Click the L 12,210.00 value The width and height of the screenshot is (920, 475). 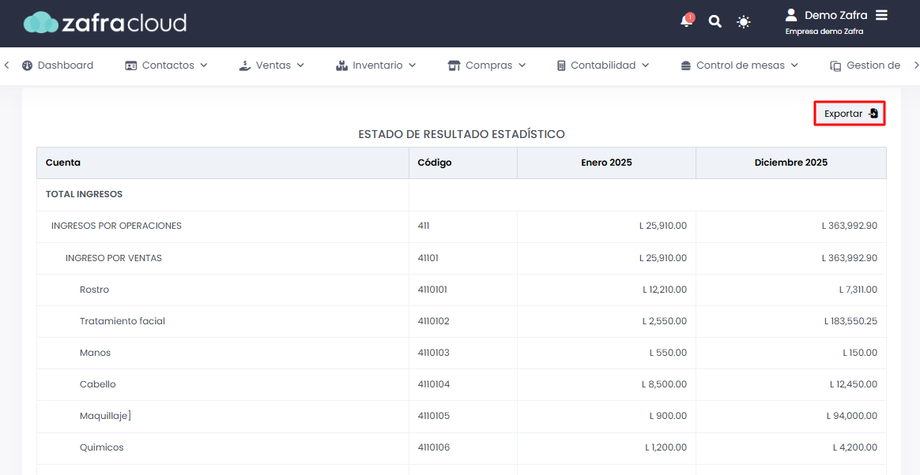click(x=664, y=290)
